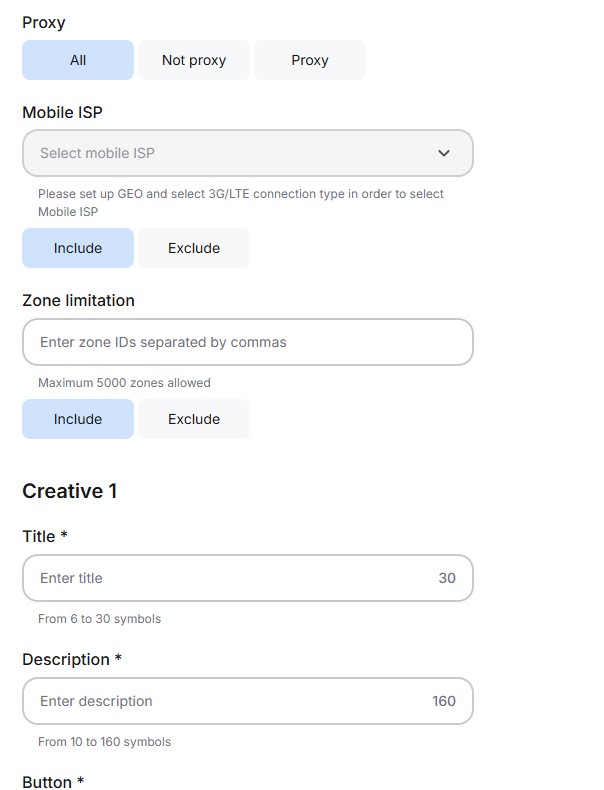Choose Include under Zone limitation
The height and width of the screenshot is (790, 604).
78,419
